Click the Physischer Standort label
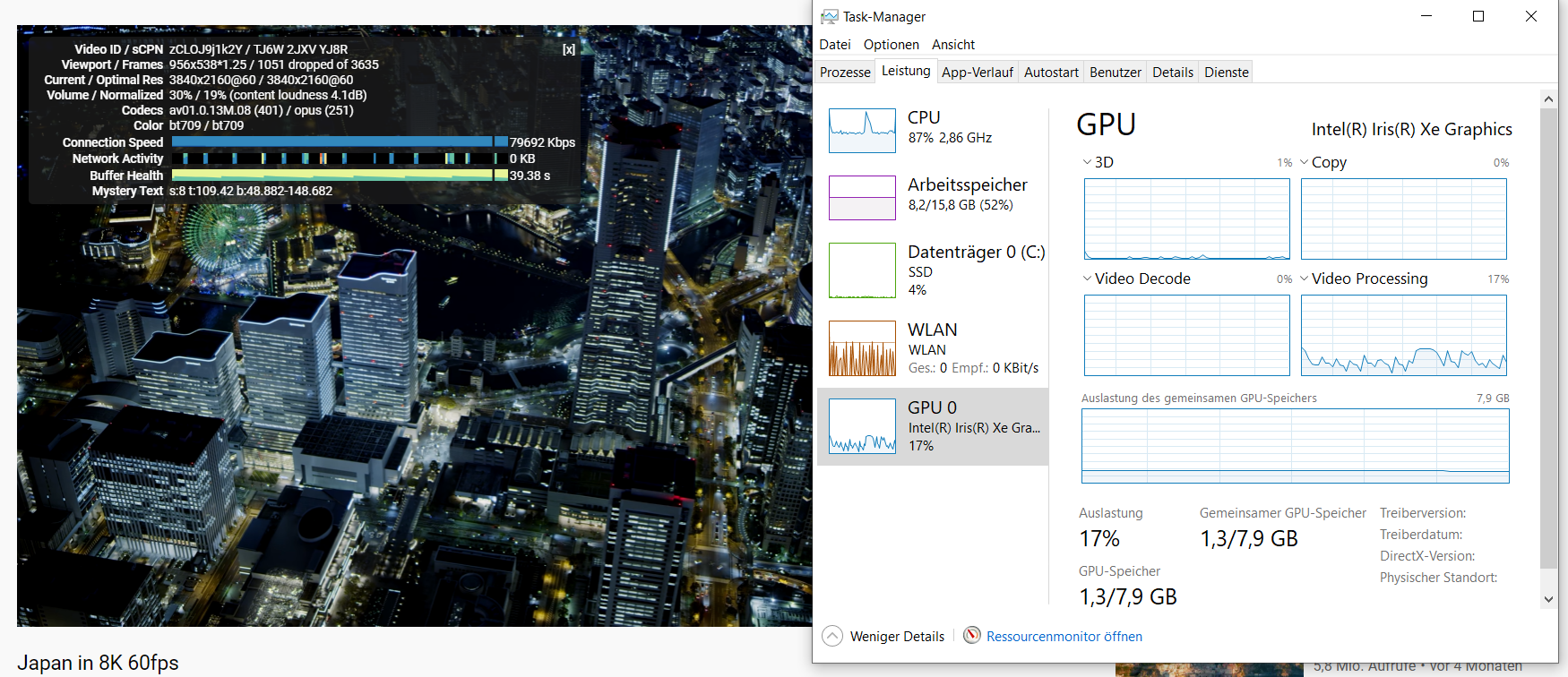The height and width of the screenshot is (677, 1568). (1439, 578)
